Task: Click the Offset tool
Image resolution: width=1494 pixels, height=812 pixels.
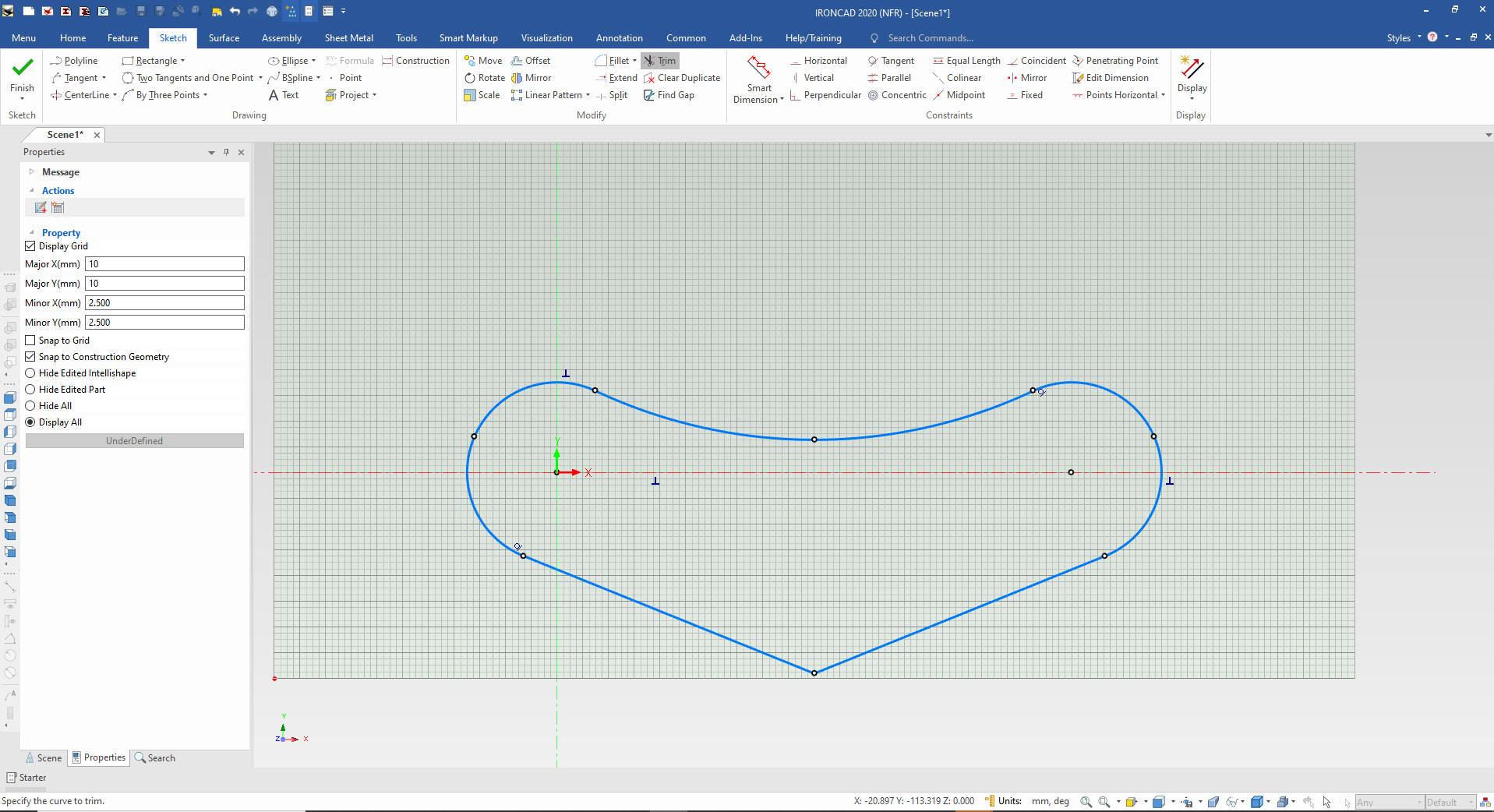Action: (531, 61)
